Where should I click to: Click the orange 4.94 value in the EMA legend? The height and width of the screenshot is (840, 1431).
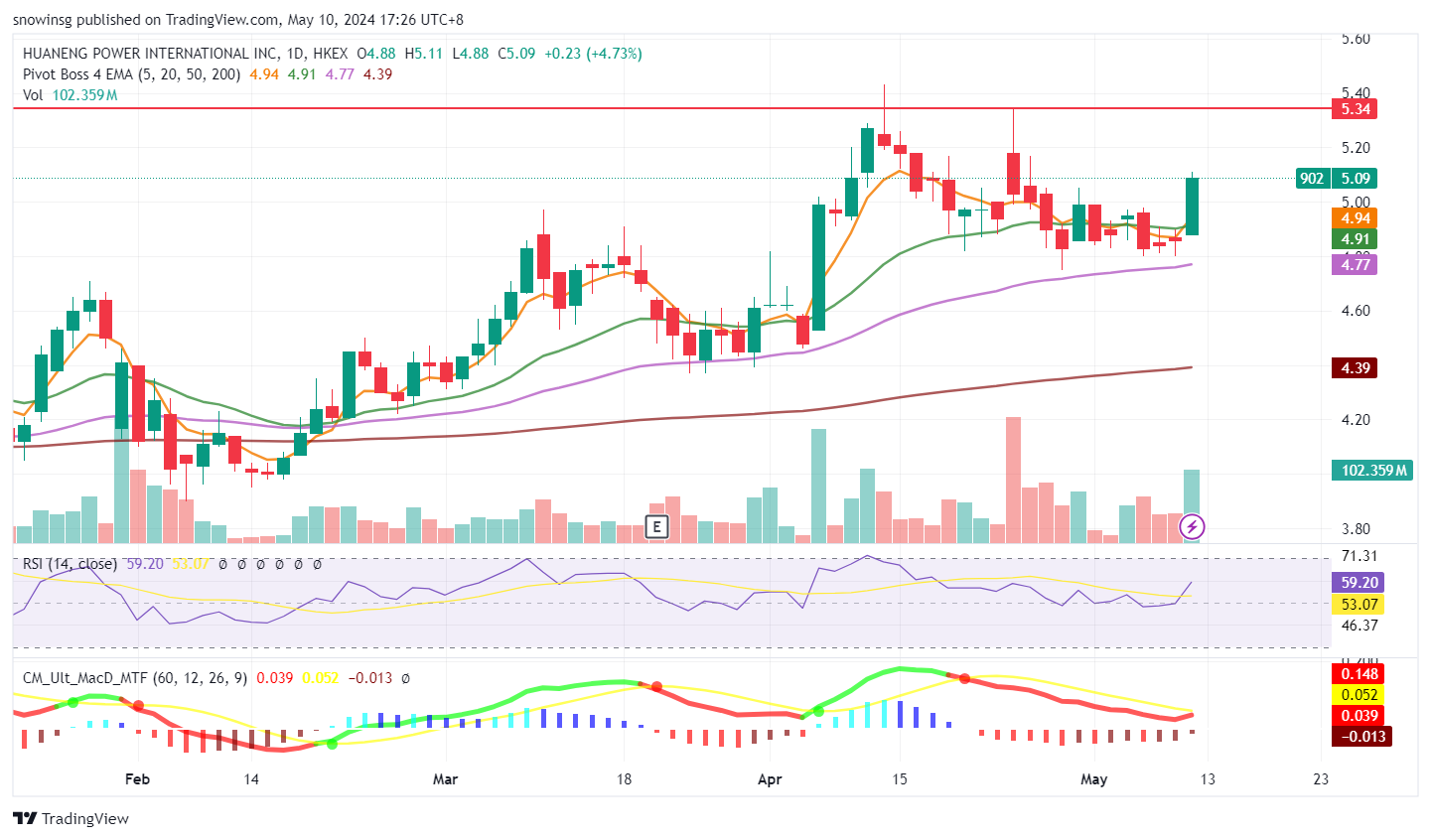(264, 74)
